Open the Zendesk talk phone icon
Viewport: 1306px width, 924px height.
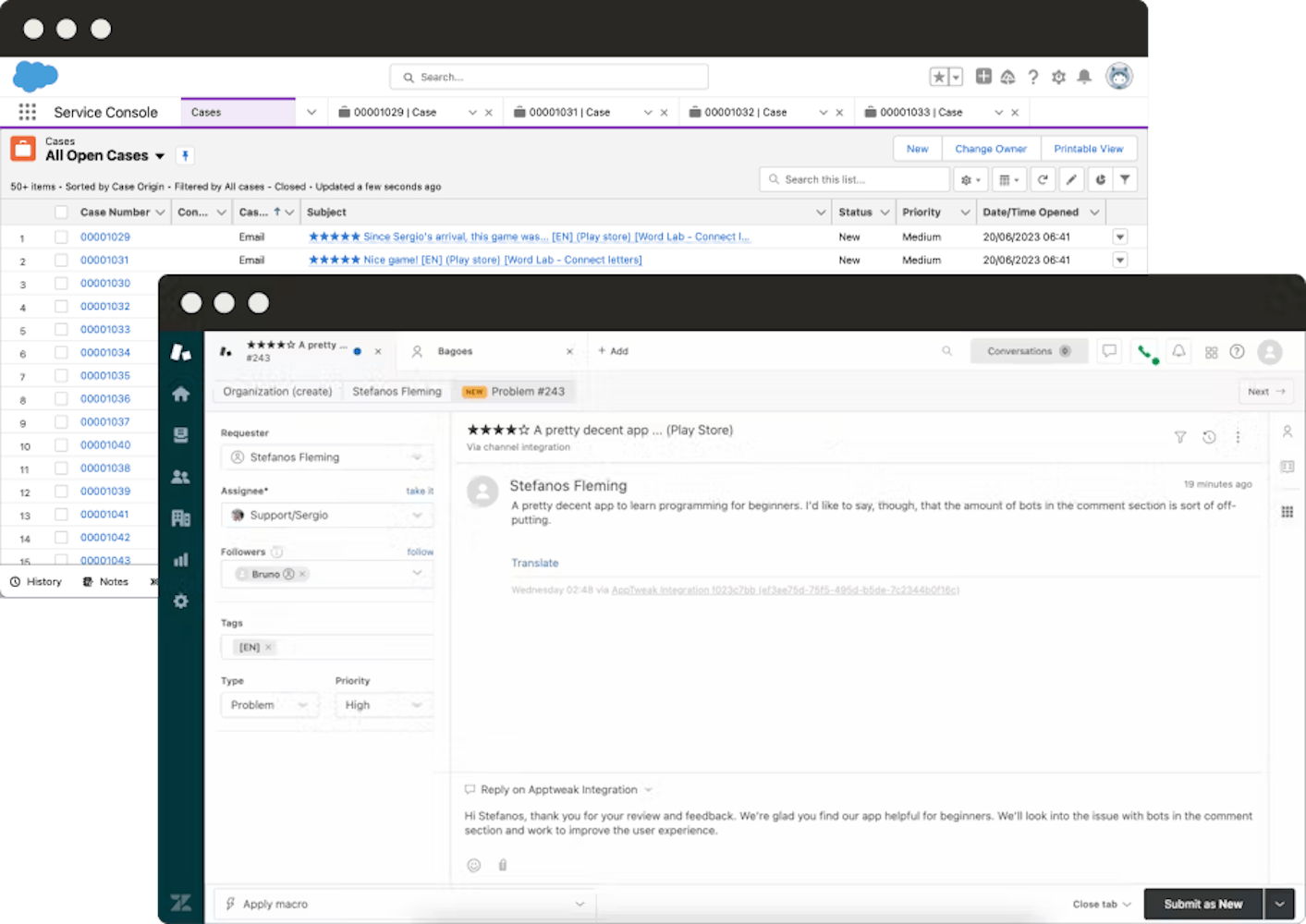click(1145, 351)
